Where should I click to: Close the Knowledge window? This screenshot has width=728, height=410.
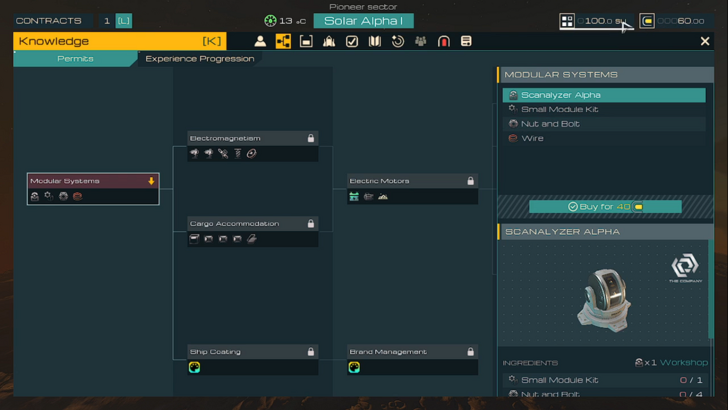pyautogui.click(x=705, y=41)
